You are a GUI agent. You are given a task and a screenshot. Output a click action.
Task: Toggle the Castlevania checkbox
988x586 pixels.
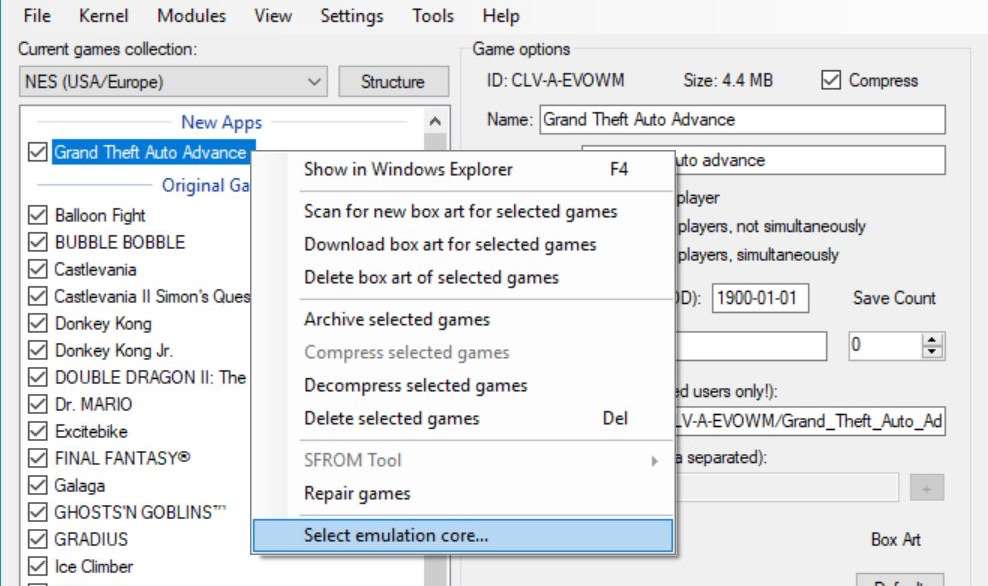(38, 269)
